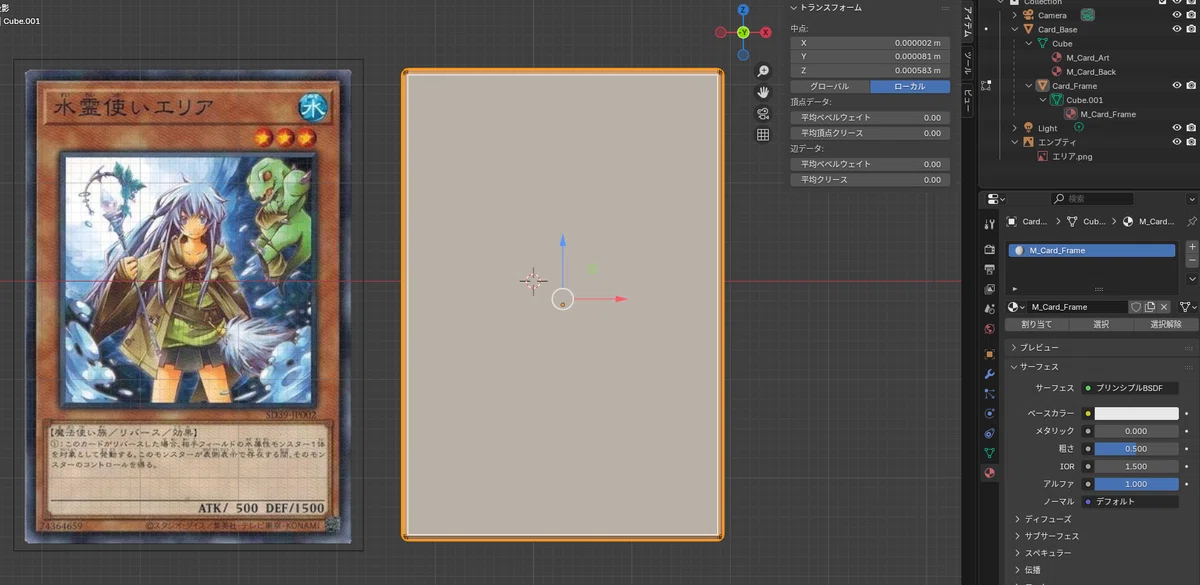Open the Scene properties tab icon
Viewport: 1200px width, 585px height.
point(989,309)
